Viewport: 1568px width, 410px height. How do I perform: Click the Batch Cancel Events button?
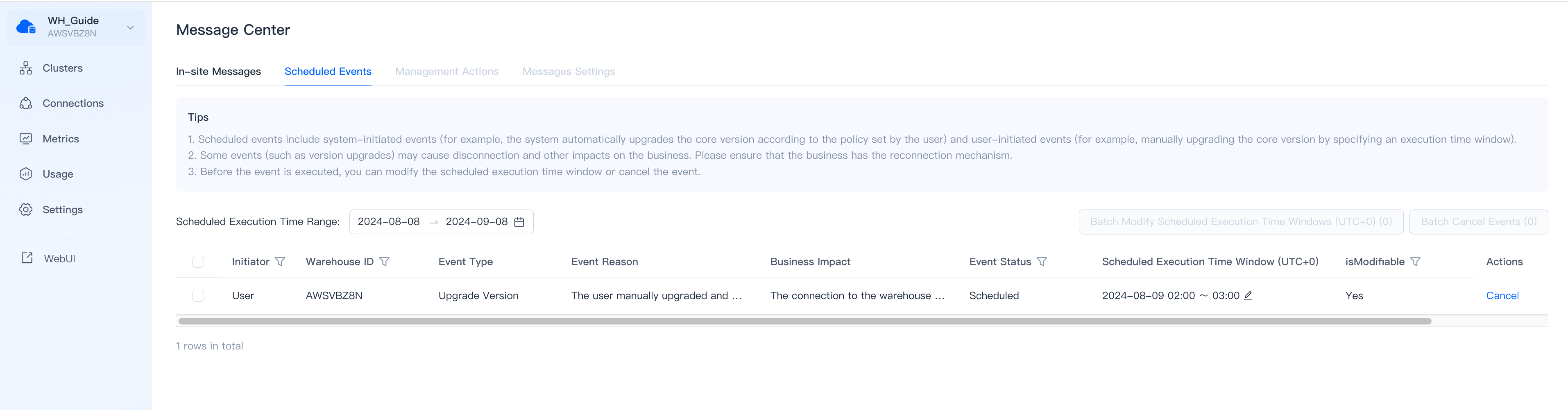[x=1479, y=222]
